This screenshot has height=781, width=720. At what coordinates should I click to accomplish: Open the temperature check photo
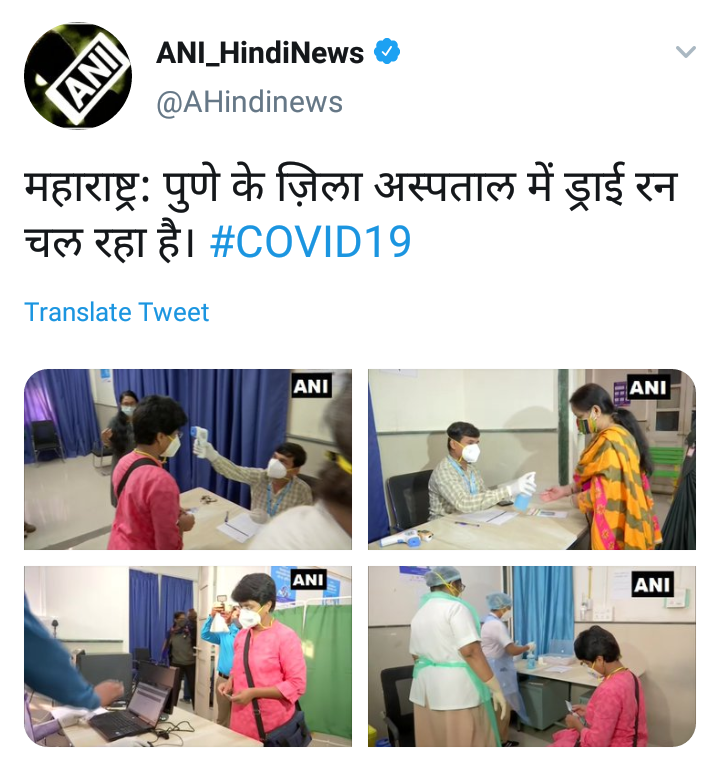pyautogui.click(x=188, y=459)
